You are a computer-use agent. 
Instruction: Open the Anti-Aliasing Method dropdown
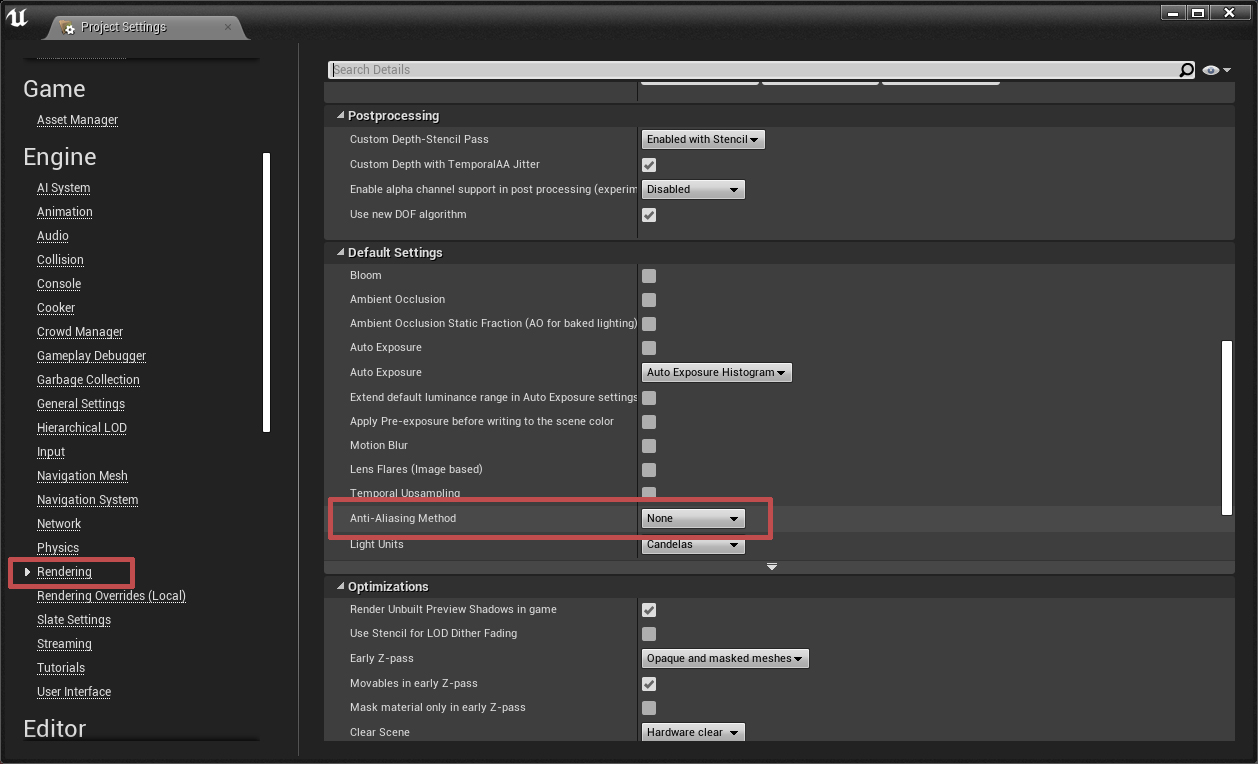click(693, 519)
